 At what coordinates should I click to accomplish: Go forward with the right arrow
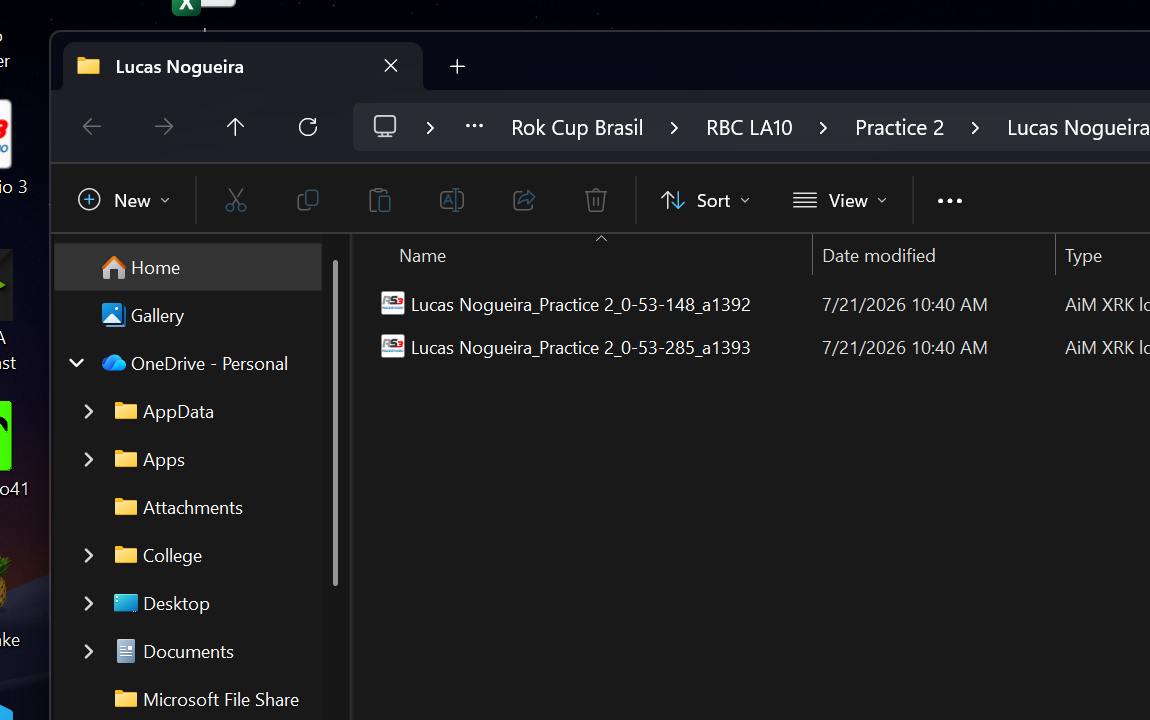[164, 127]
